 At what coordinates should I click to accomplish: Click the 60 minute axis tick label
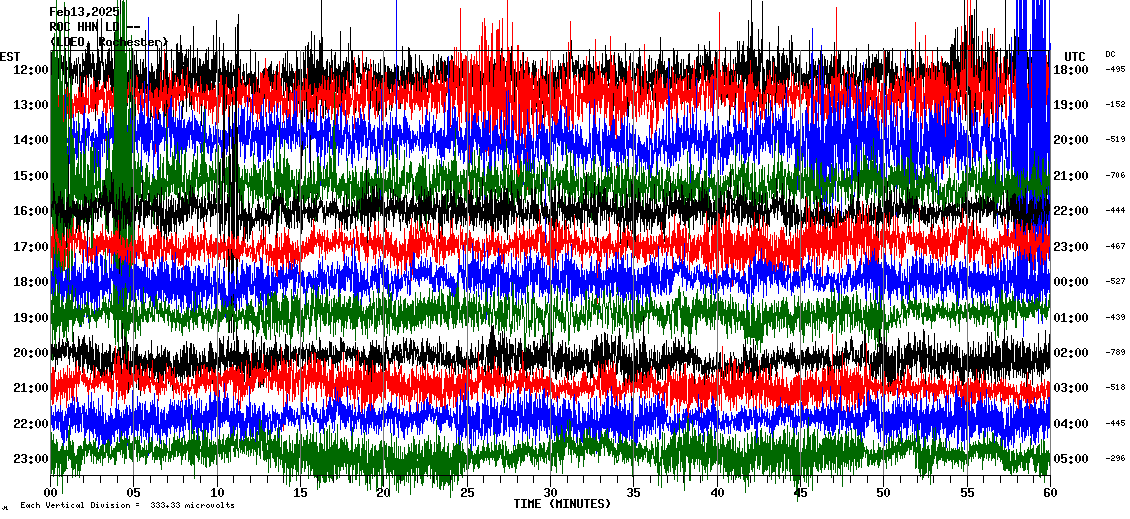1050,493
